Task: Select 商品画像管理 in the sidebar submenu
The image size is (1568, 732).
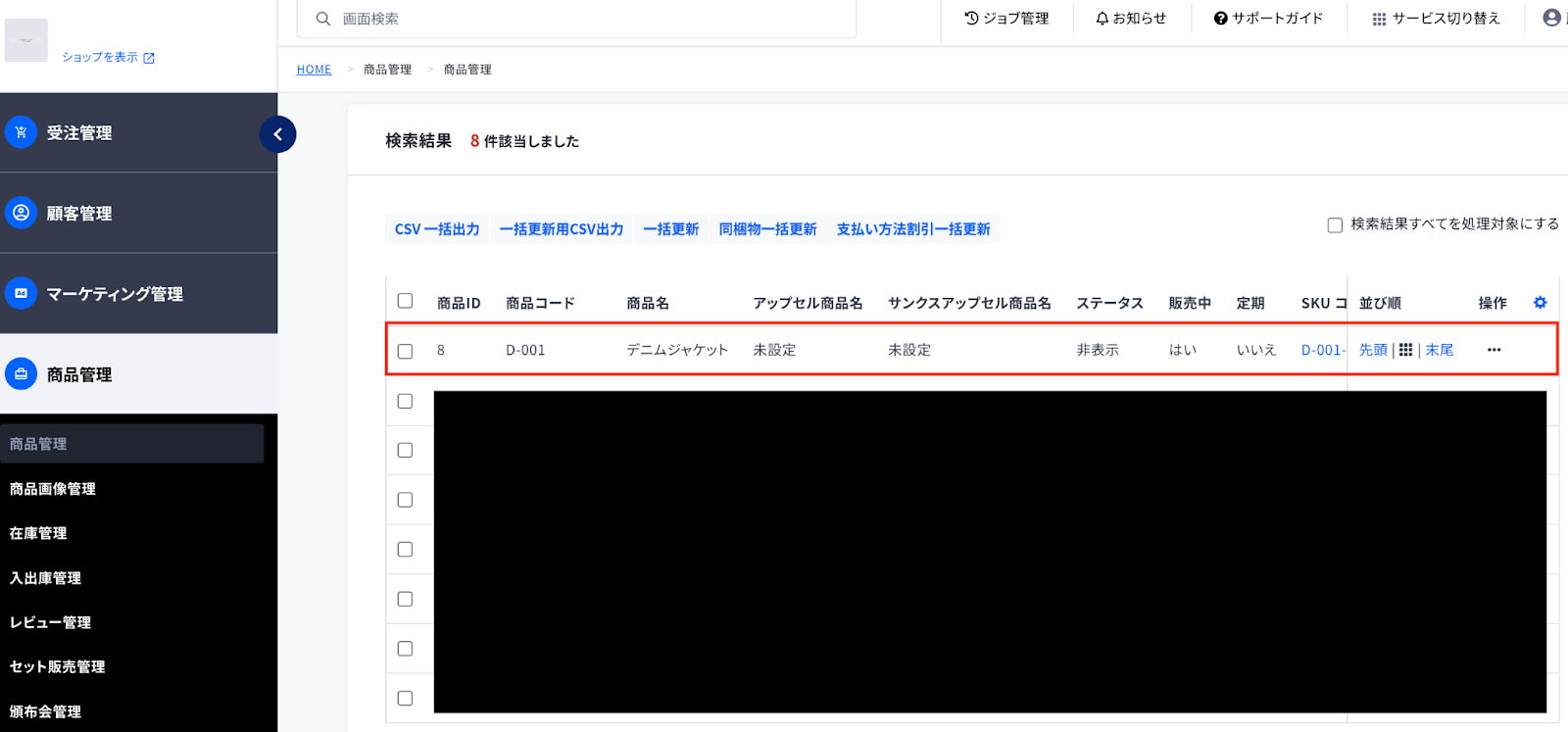Action: [53, 489]
